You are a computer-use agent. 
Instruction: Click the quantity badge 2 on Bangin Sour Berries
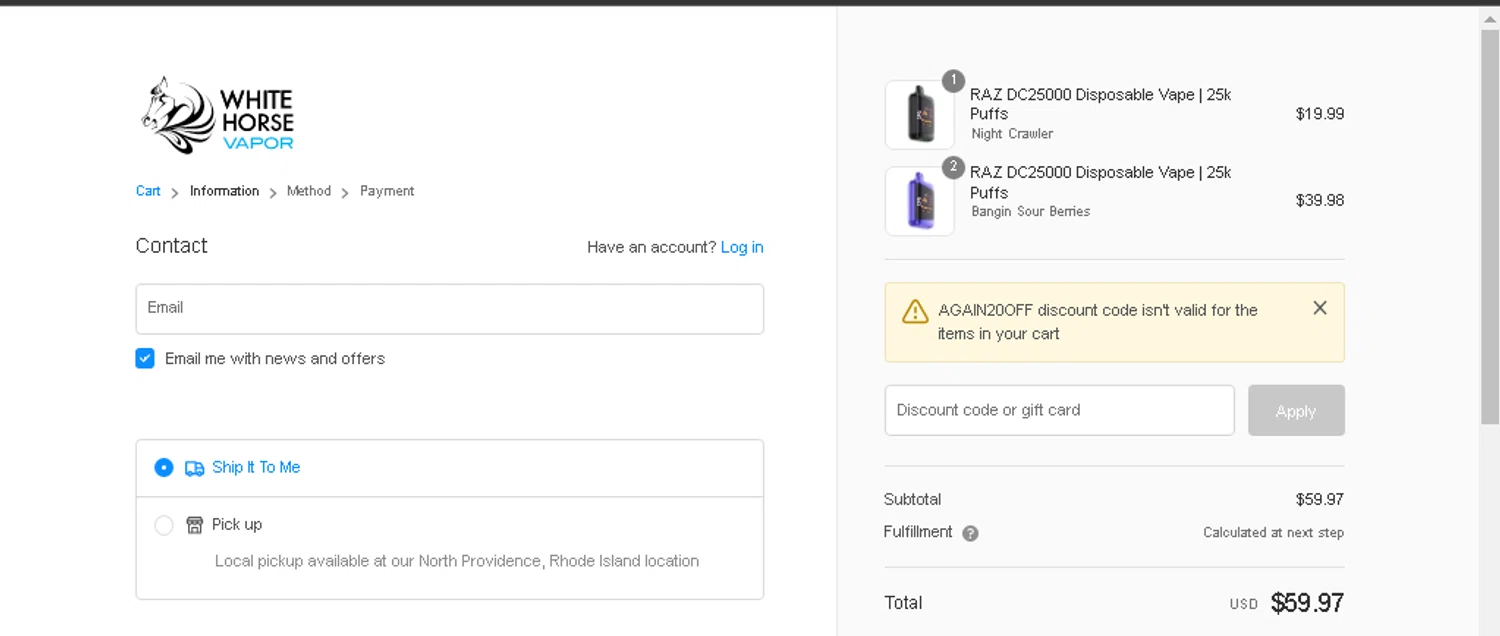[953, 167]
